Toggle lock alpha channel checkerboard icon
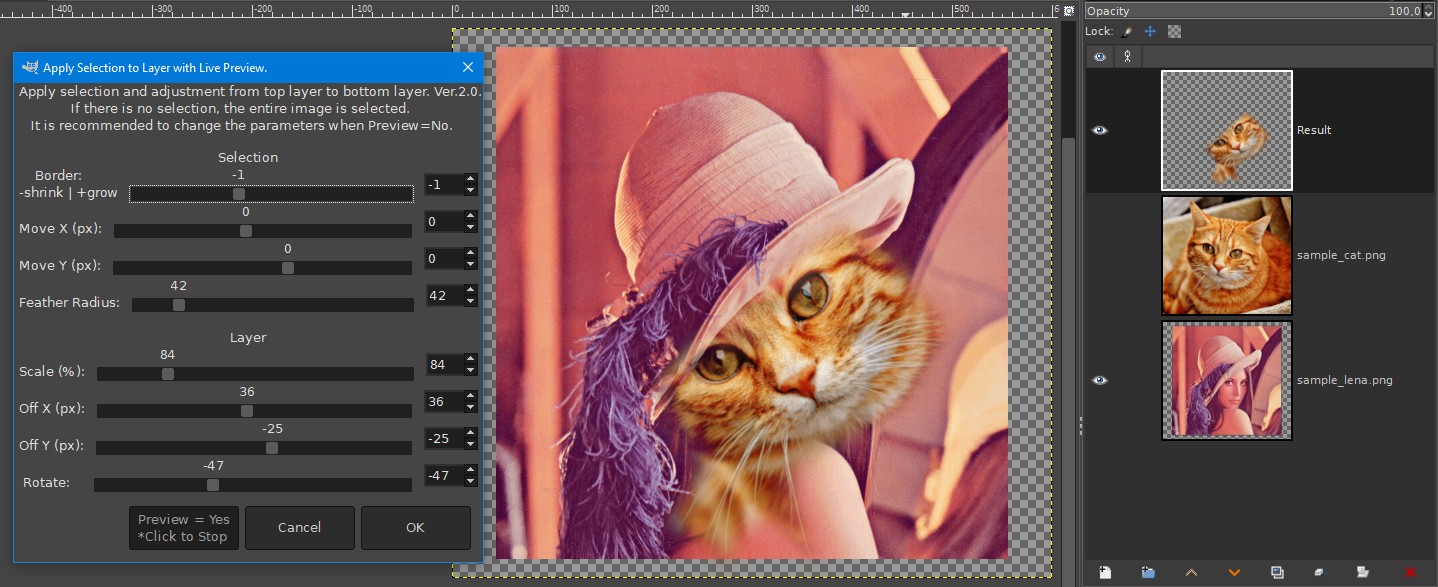Viewport: 1438px width, 587px height. click(x=1174, y=32)
